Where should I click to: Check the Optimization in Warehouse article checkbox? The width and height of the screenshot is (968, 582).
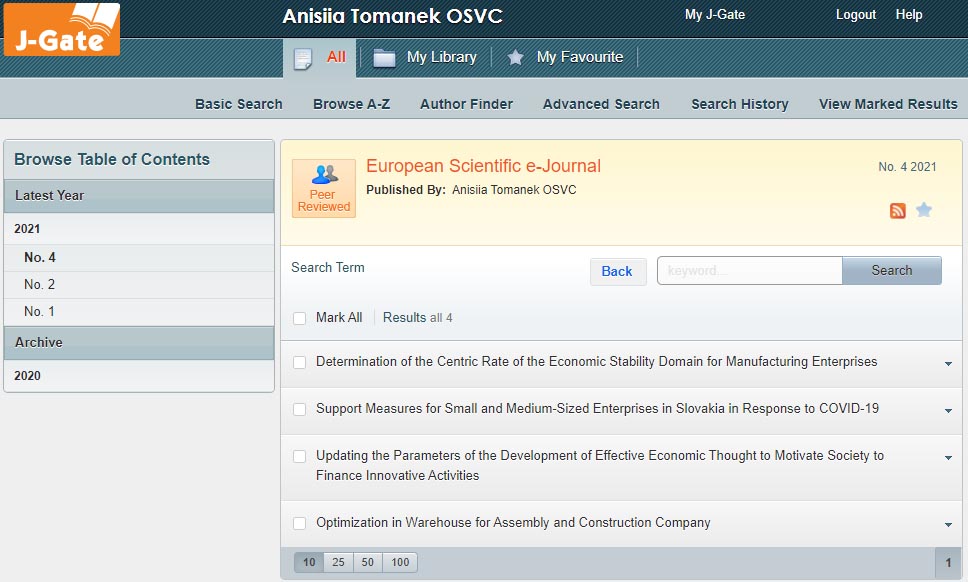coord(300,523)
